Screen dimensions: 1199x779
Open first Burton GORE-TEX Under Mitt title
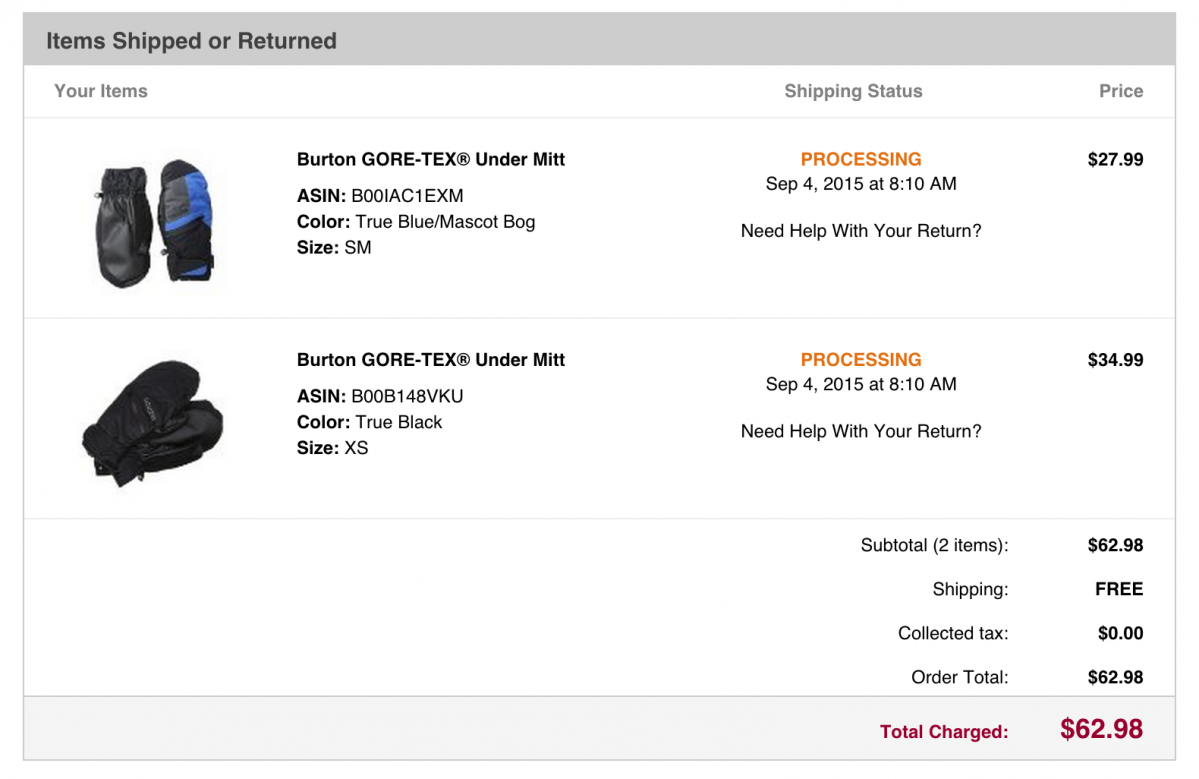[x=431, y=160]
